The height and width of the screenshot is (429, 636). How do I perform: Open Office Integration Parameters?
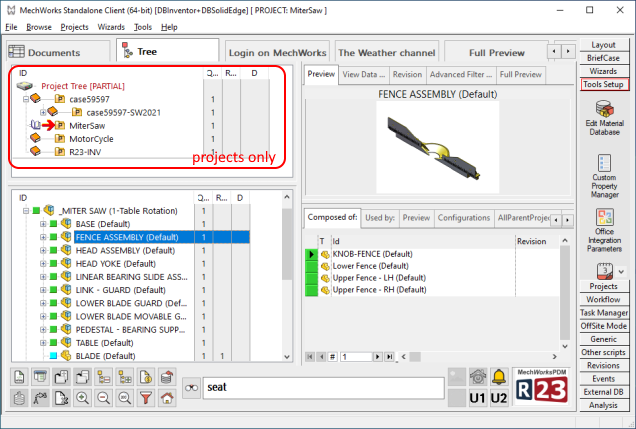(604, 230)
